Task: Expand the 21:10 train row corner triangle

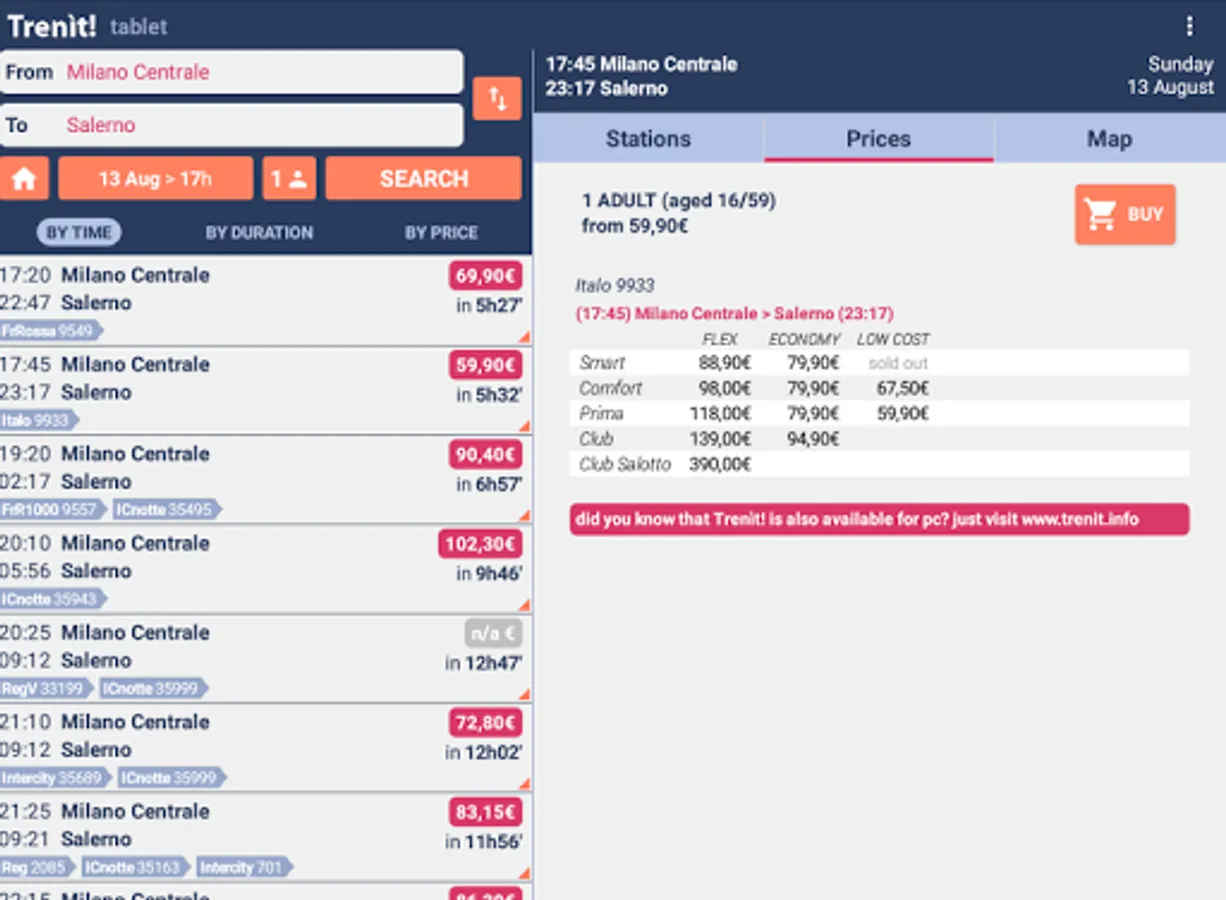Action: coord(524,784)
